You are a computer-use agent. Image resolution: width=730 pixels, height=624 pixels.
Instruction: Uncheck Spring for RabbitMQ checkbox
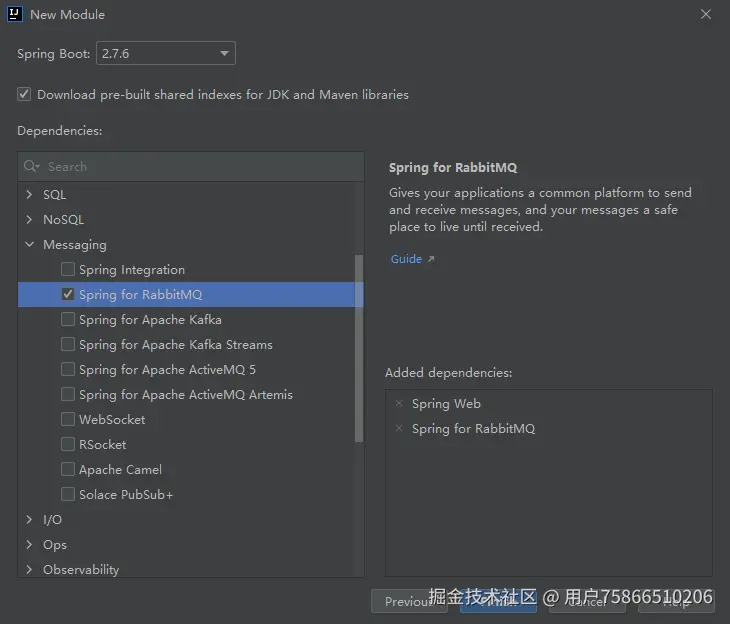pyautogui.click(x=68, y=294)
